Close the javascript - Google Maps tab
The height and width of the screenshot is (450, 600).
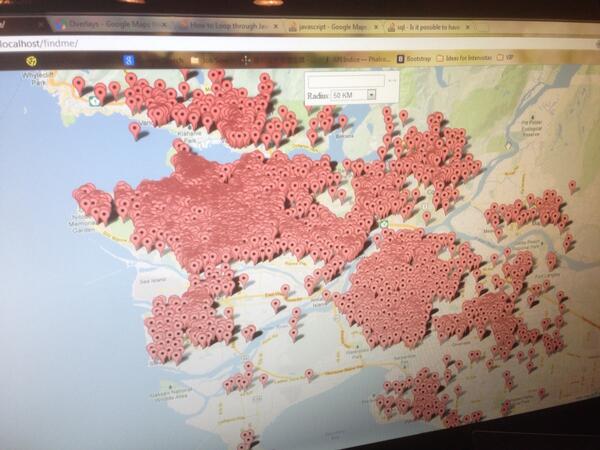click(375, 27)
